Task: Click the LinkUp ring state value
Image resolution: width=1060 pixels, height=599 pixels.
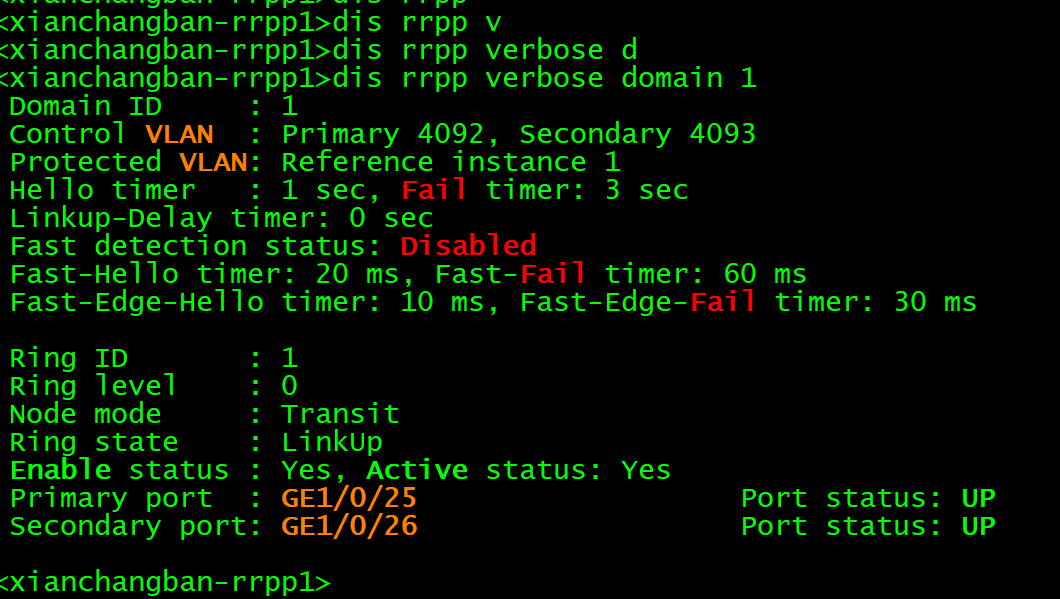Action: tap(332, 442)
